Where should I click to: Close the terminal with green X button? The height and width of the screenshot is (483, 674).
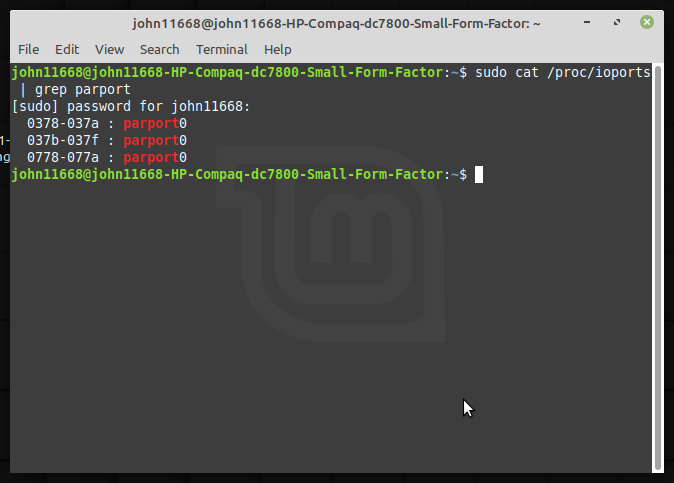click(646, 22)
